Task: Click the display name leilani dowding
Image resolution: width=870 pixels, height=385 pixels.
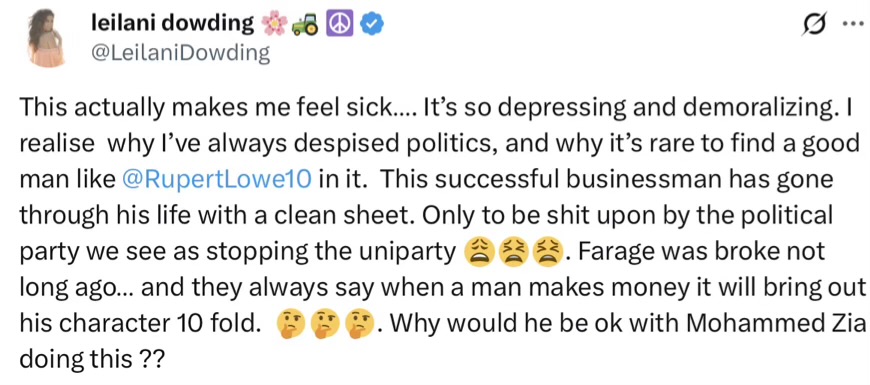Action: coord(171,24)
